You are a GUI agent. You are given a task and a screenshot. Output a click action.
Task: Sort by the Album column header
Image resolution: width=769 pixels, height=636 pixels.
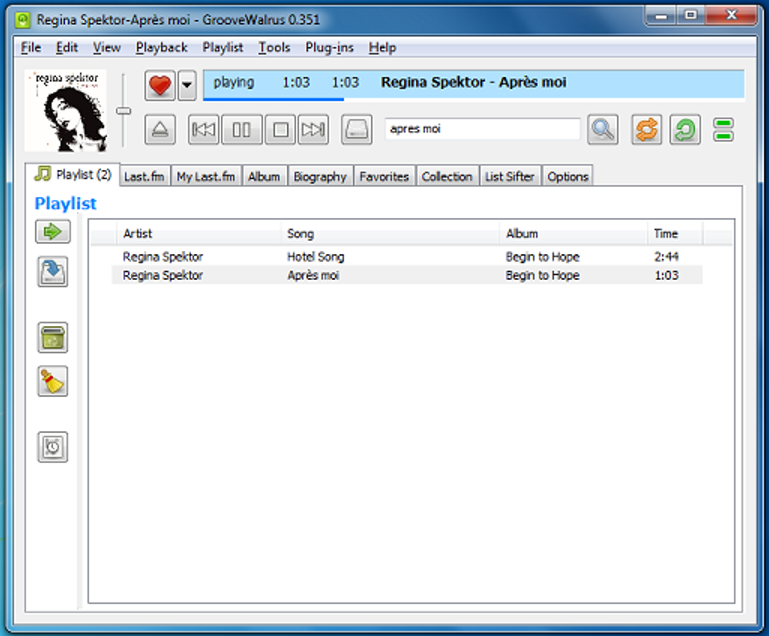tap(573, 234)
